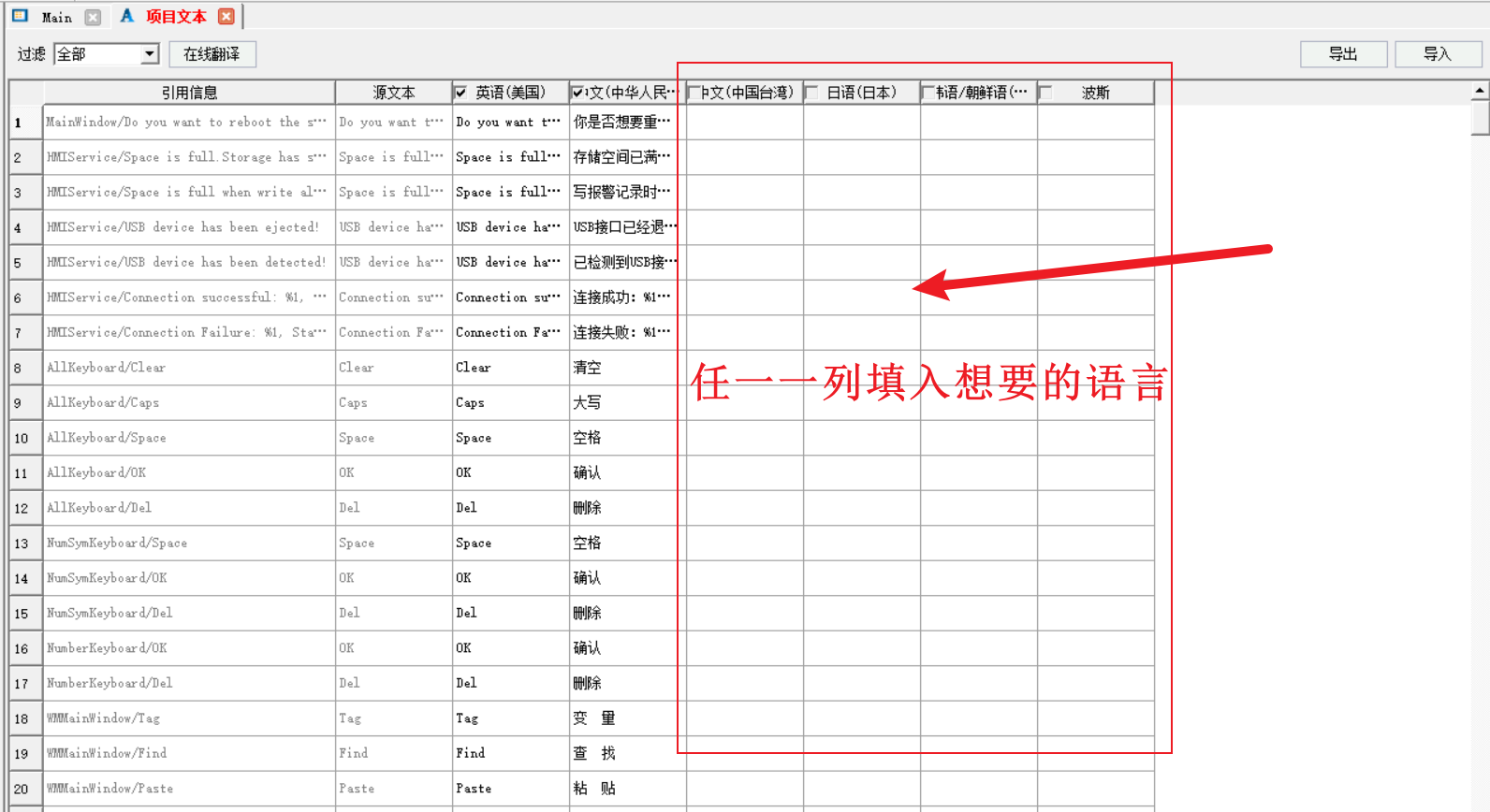Viewport: 1490px width, 812px height.
Task: Click the English column cell Clear
Action: point(510,368)
